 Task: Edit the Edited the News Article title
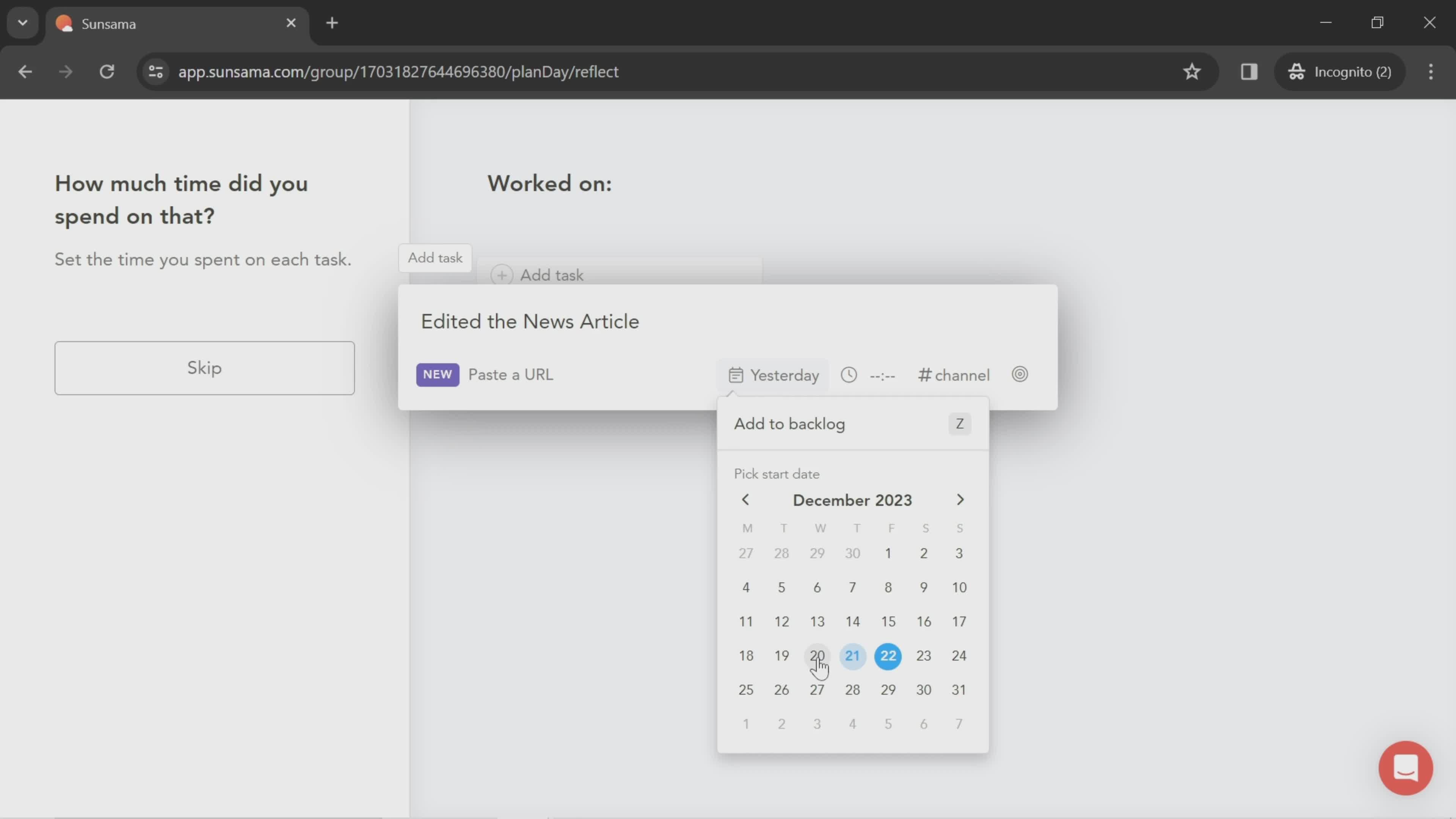pos(530,322)
